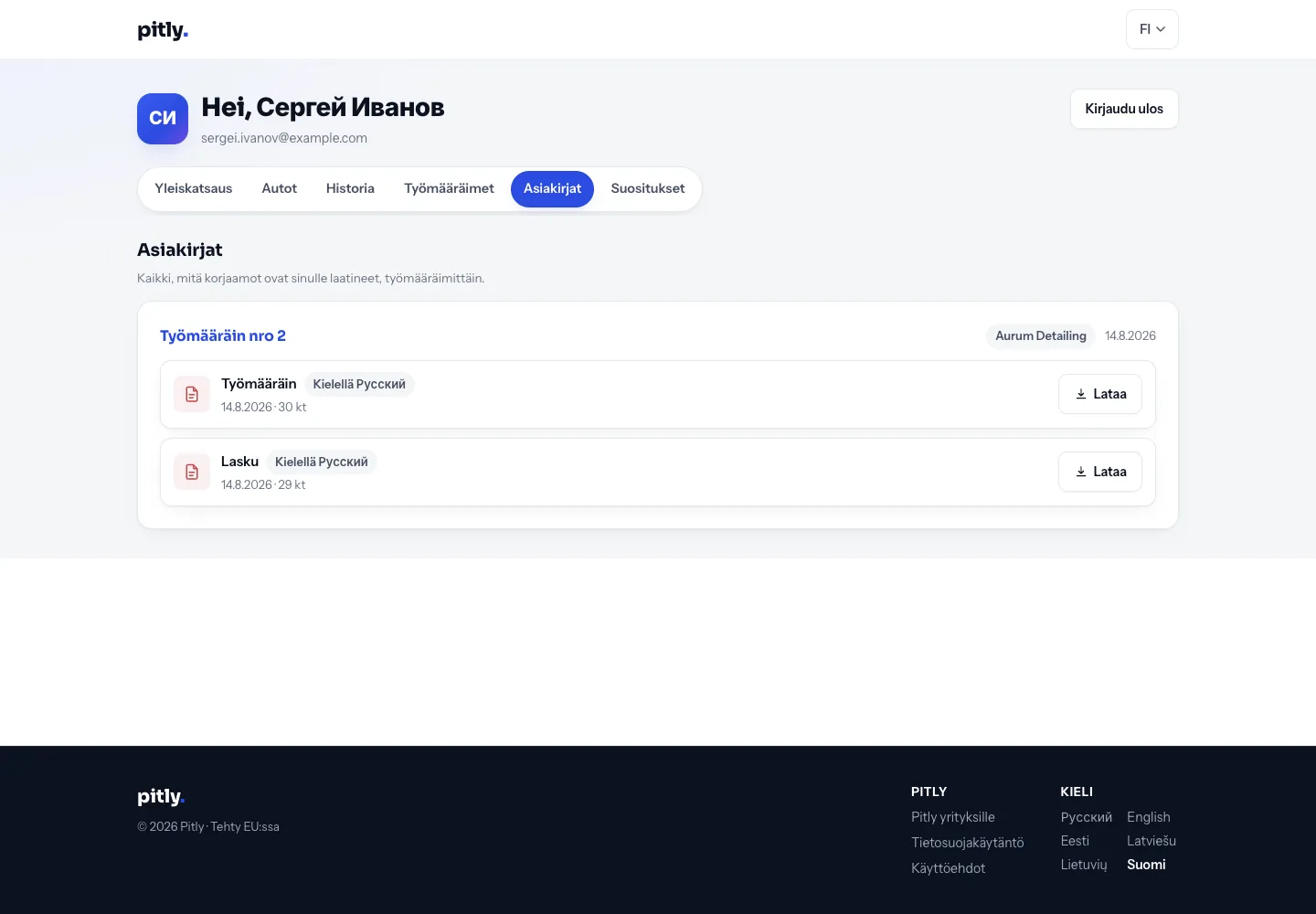Open Työmääräin nro 2 link
The height and width of the screenshot is (914, 1316).
point(223,335)
